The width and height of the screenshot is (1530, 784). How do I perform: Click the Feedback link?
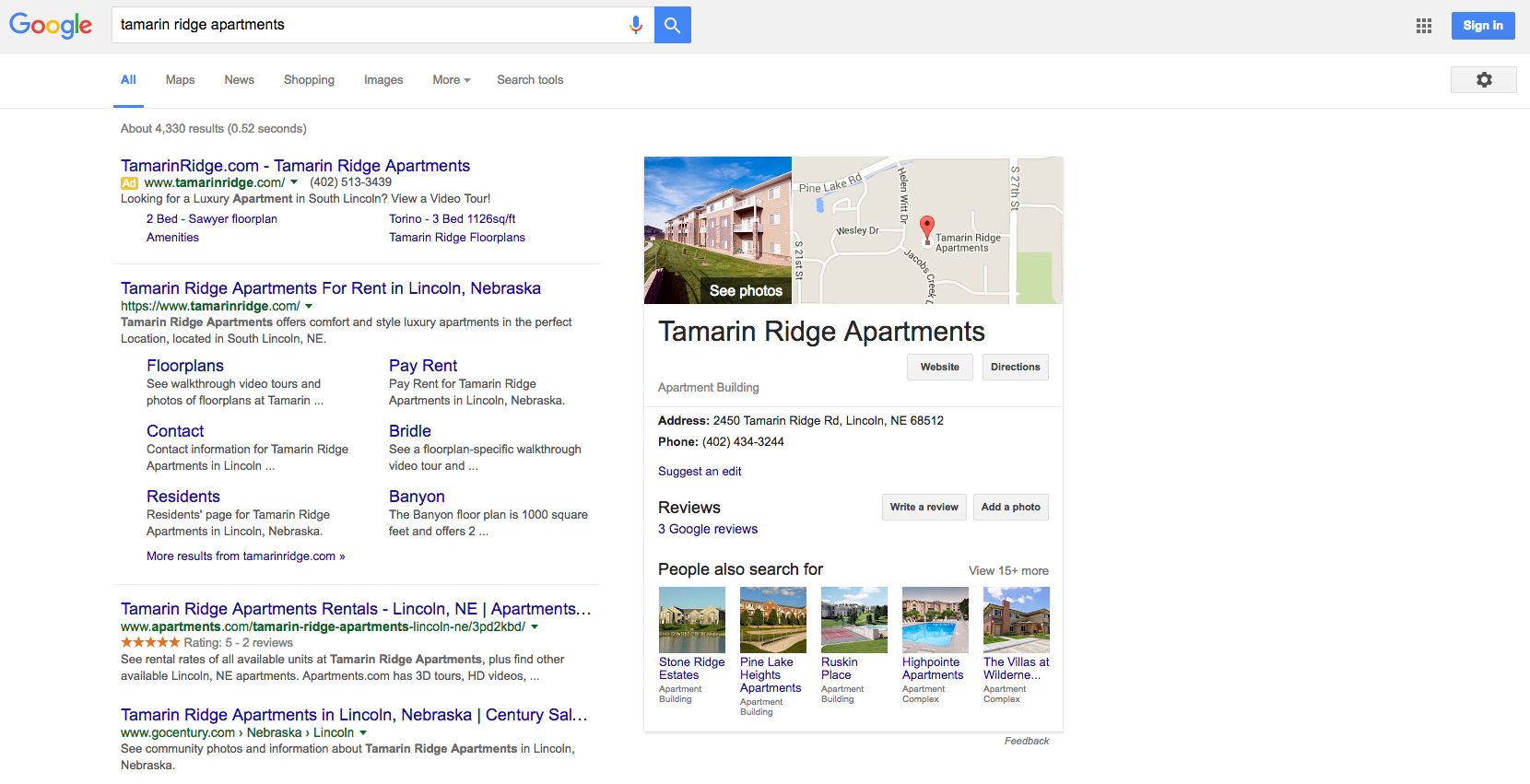[1027, 741]
